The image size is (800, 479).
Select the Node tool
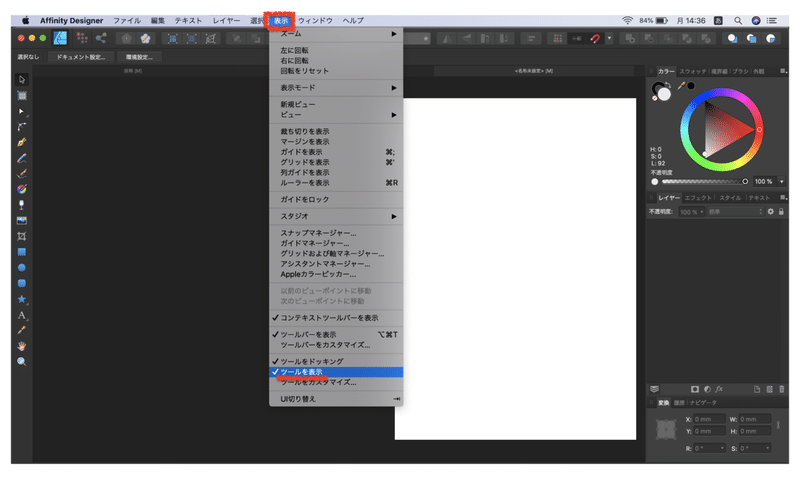pos(21,111)
